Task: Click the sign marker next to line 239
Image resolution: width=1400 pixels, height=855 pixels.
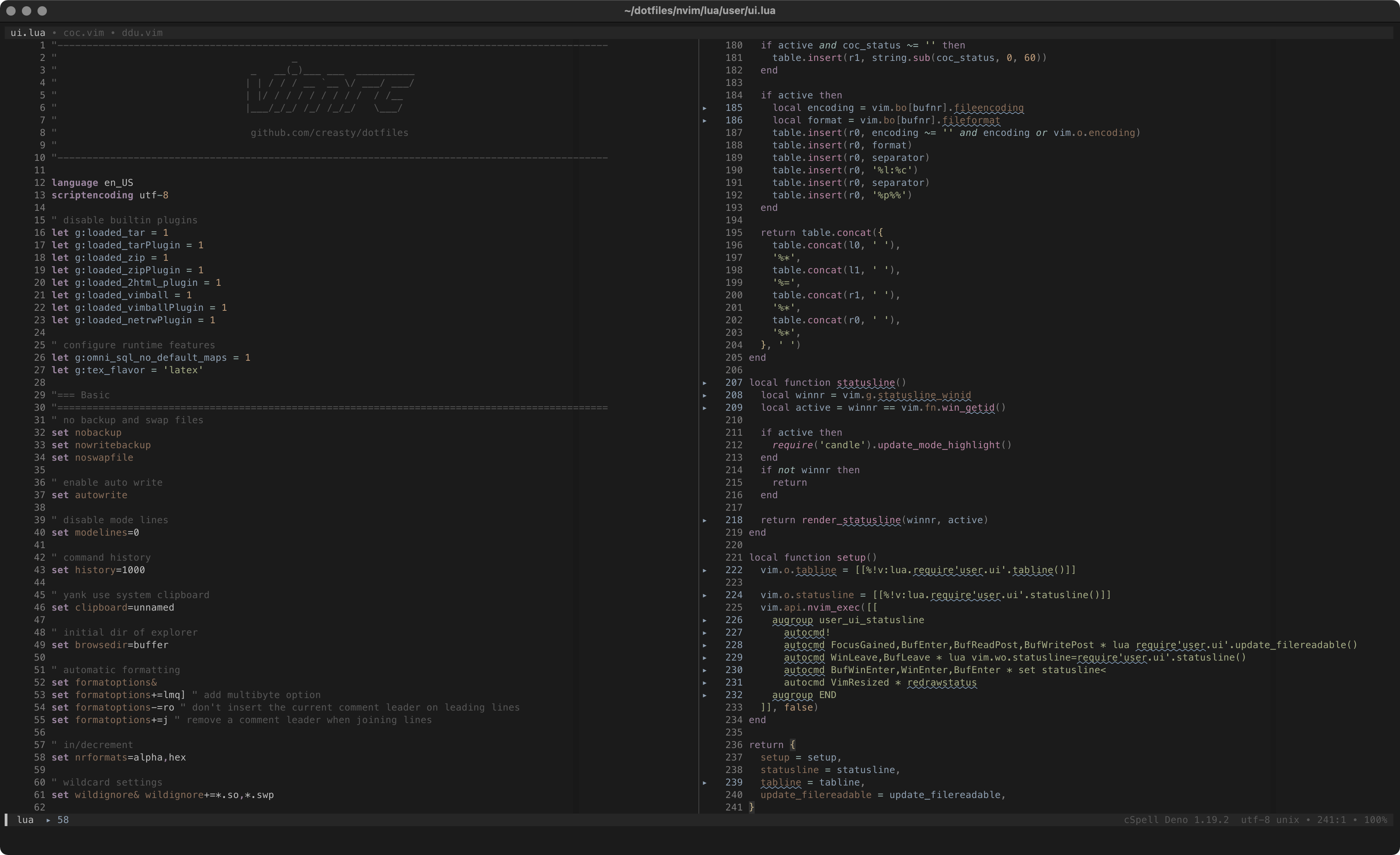Action: (705, 782)
